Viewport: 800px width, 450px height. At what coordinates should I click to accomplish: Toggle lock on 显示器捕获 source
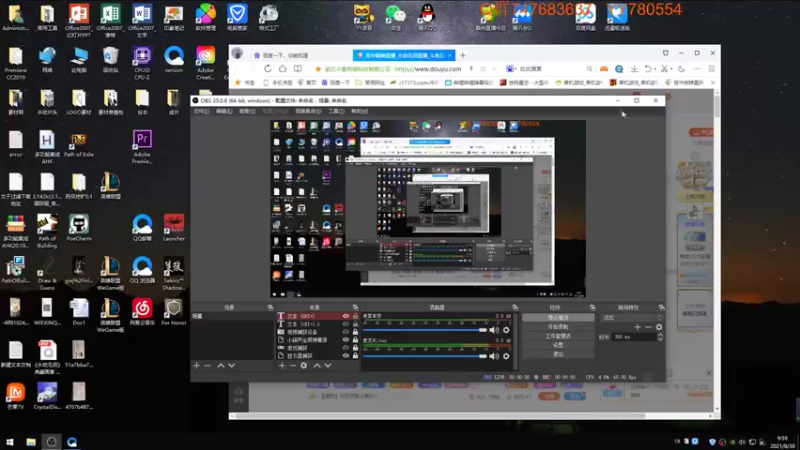356,356
